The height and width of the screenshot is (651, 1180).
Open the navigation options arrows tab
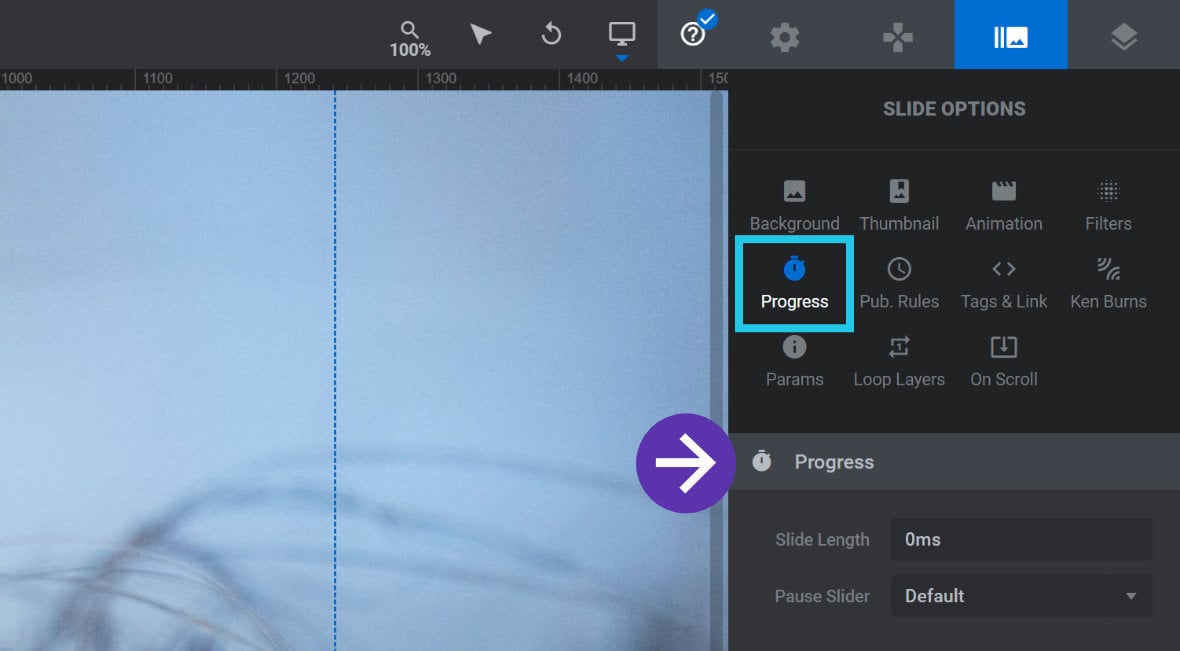(898, 36)
